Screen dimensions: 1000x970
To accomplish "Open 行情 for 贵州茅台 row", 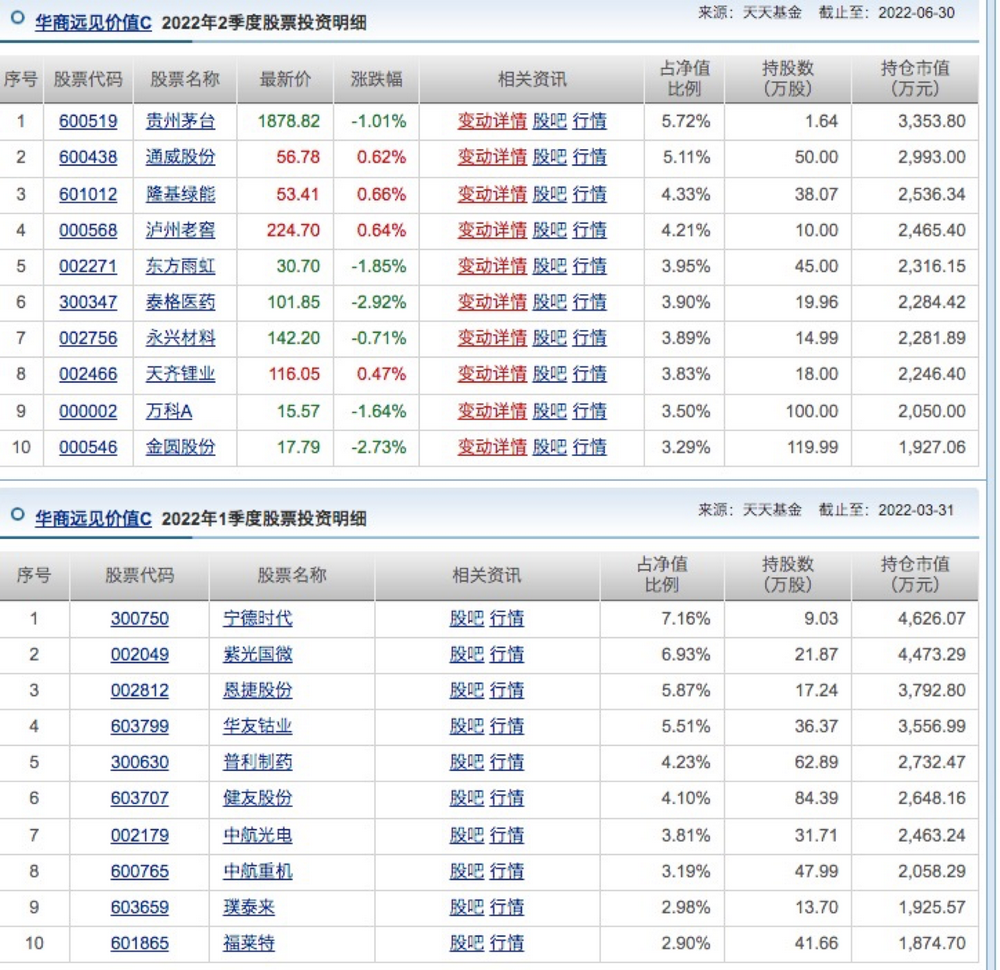I will click(589, 121).
